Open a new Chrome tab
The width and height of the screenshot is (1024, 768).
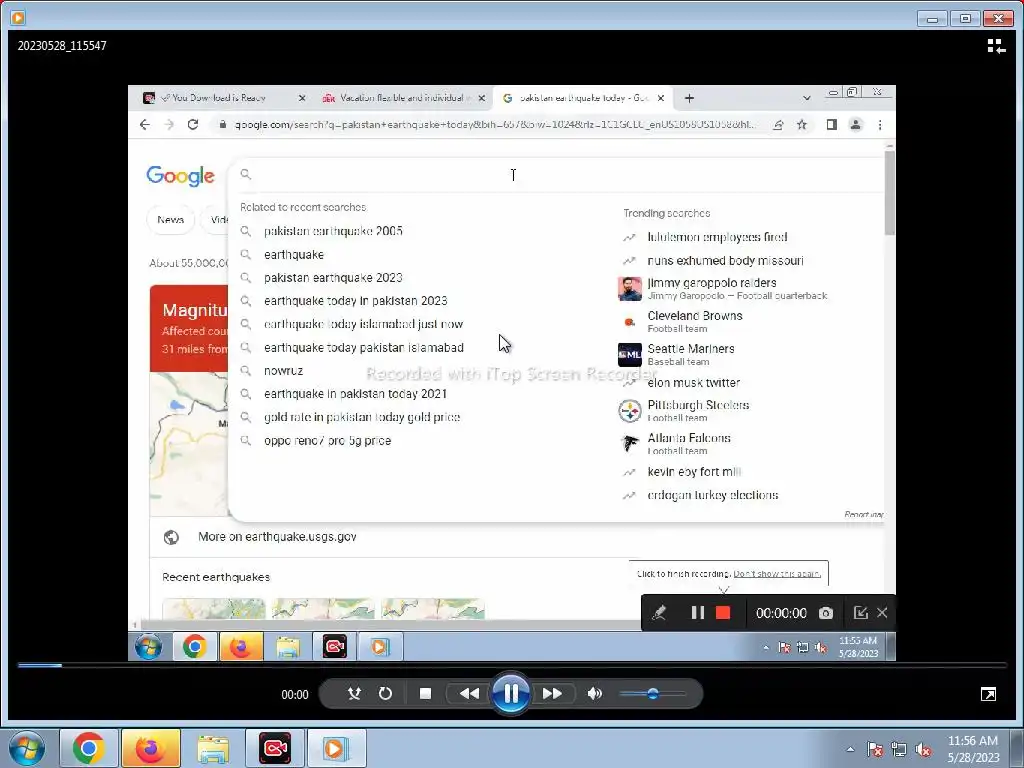click(689, 98)
